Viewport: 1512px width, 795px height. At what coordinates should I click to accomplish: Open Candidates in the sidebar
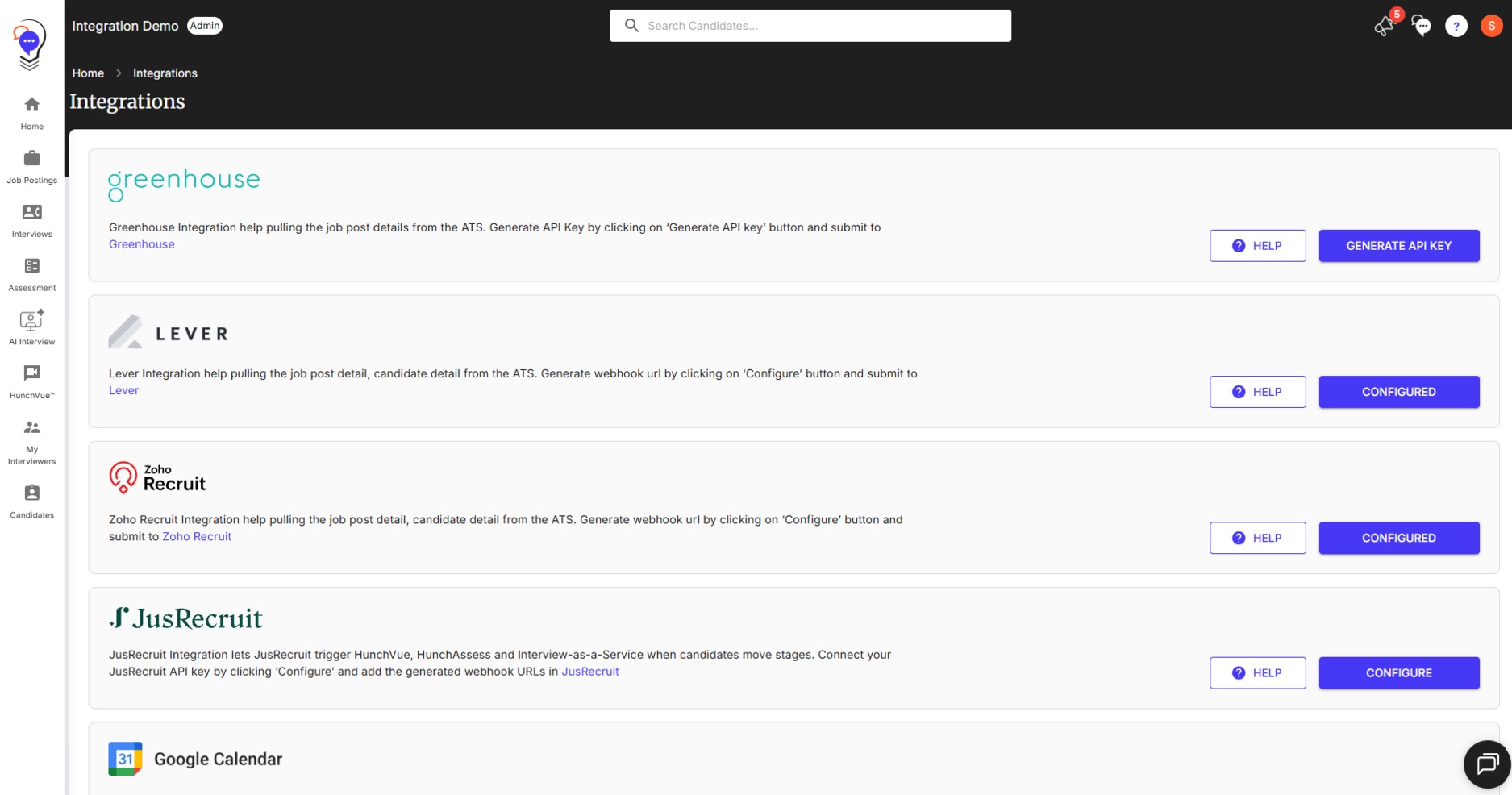point(32,502)
